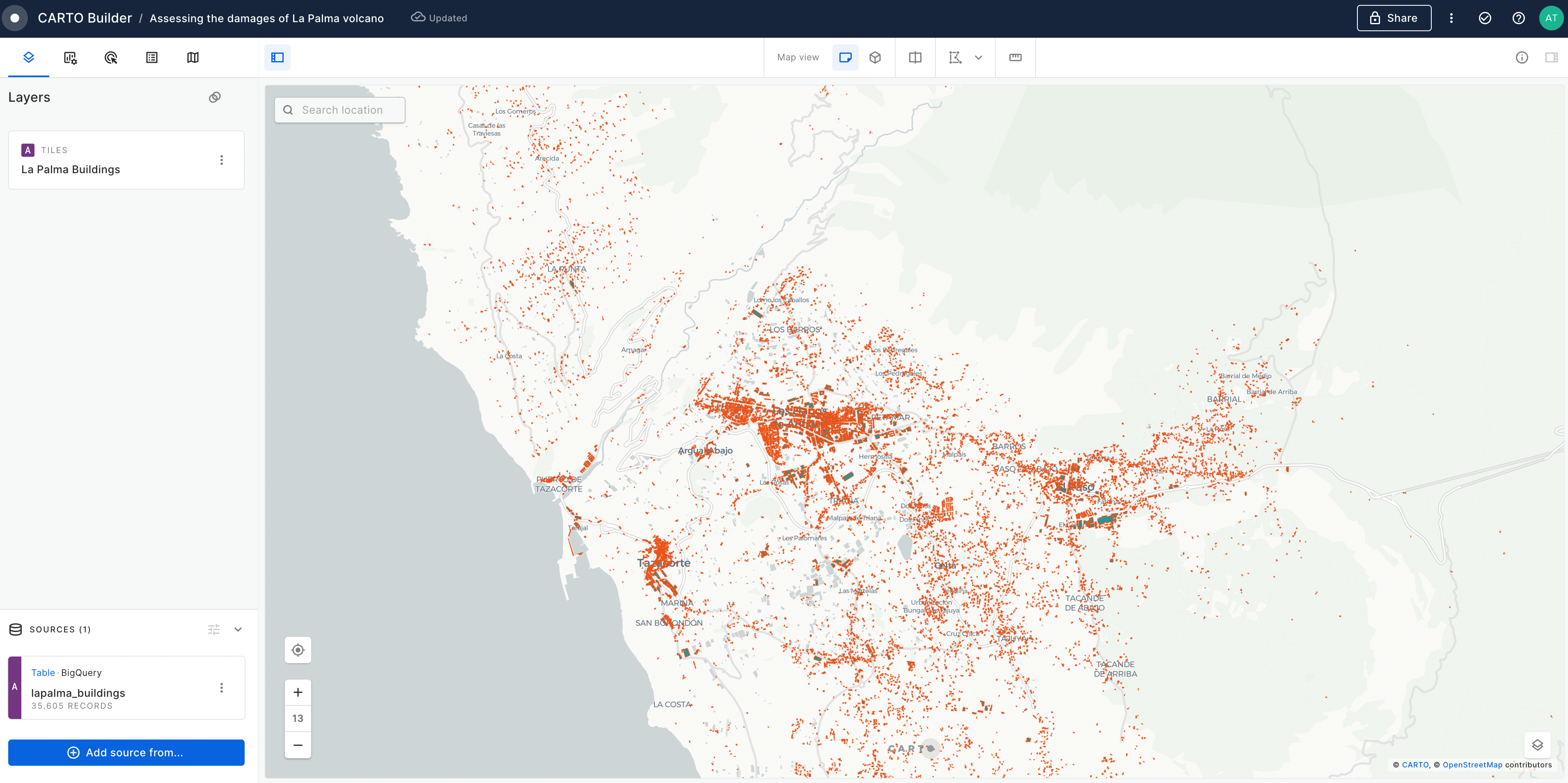
Task: Open the Widgets tab icon
Action: pos(70,57)
